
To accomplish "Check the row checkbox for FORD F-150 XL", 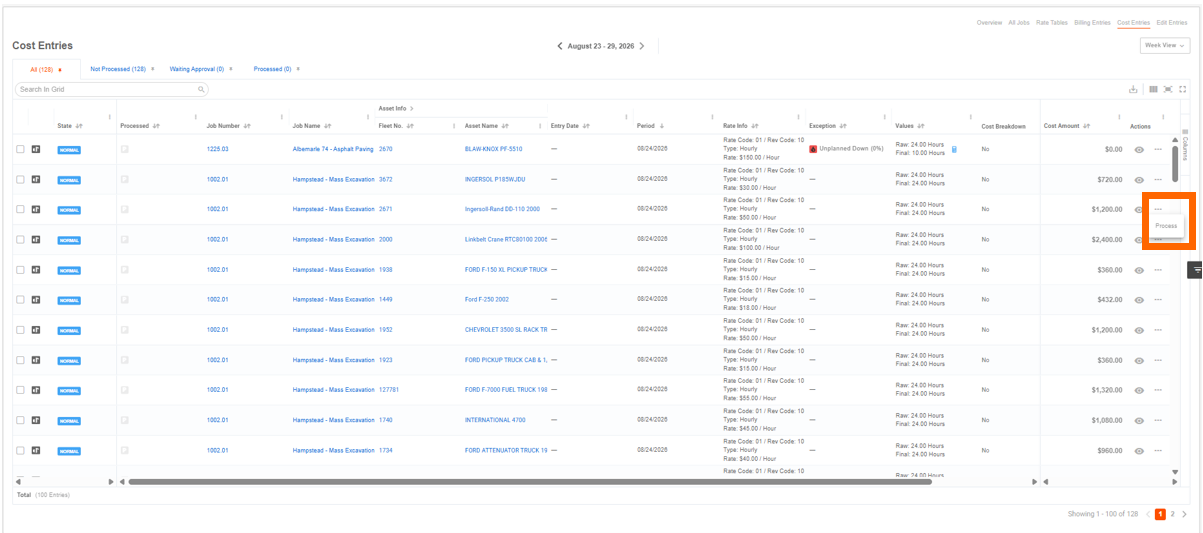I will (20, 269).
